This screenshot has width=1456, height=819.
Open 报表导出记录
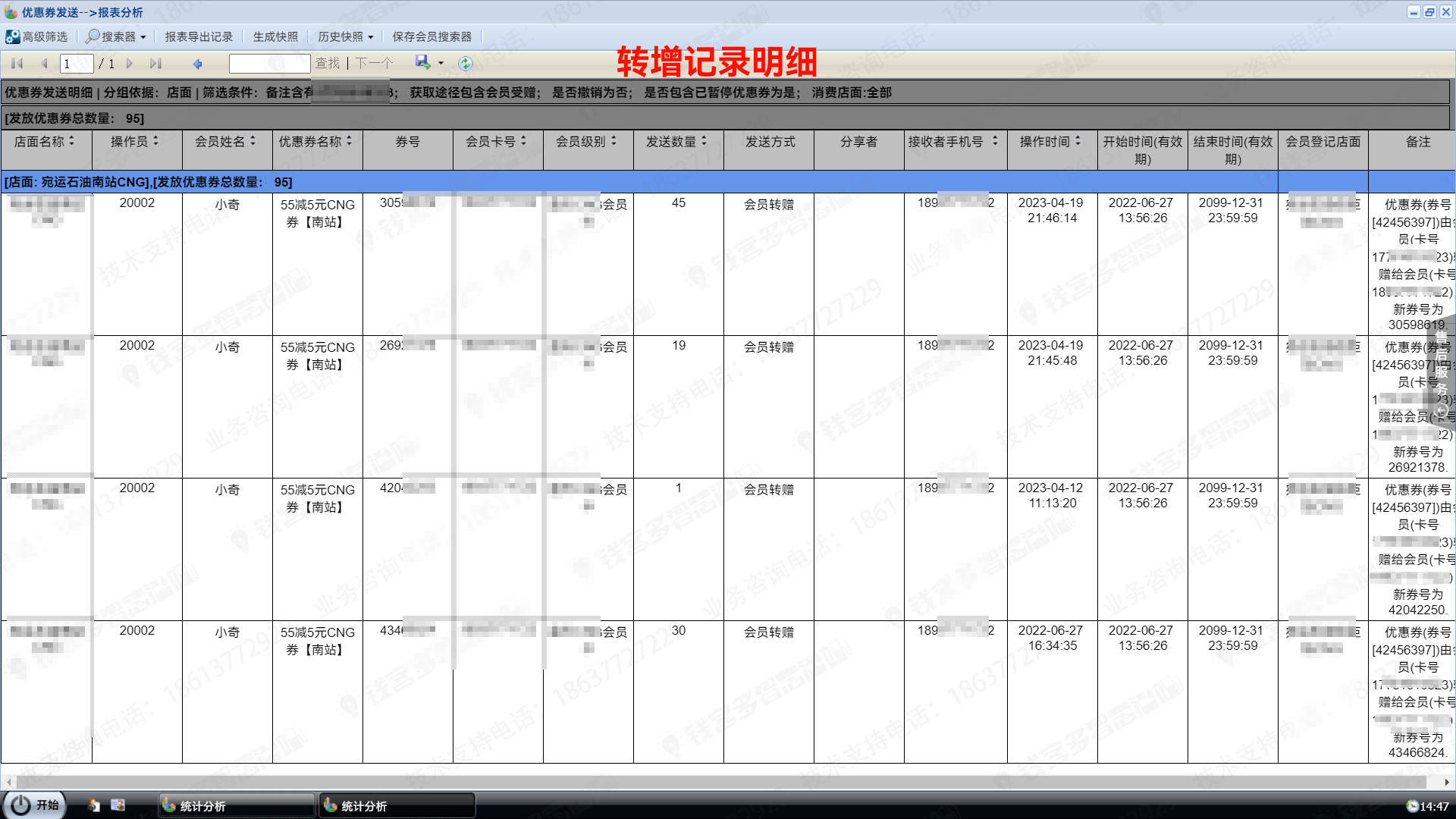[x=199, y=36]
